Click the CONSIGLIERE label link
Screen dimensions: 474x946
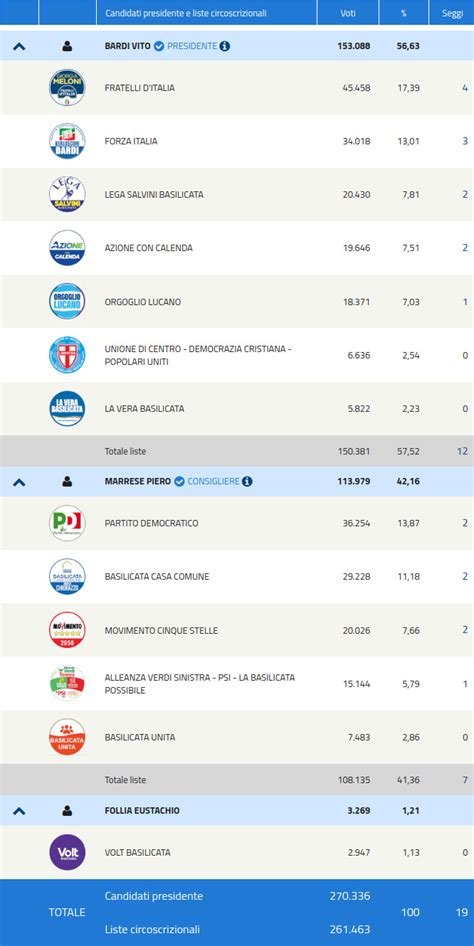[x=213, y=481]
